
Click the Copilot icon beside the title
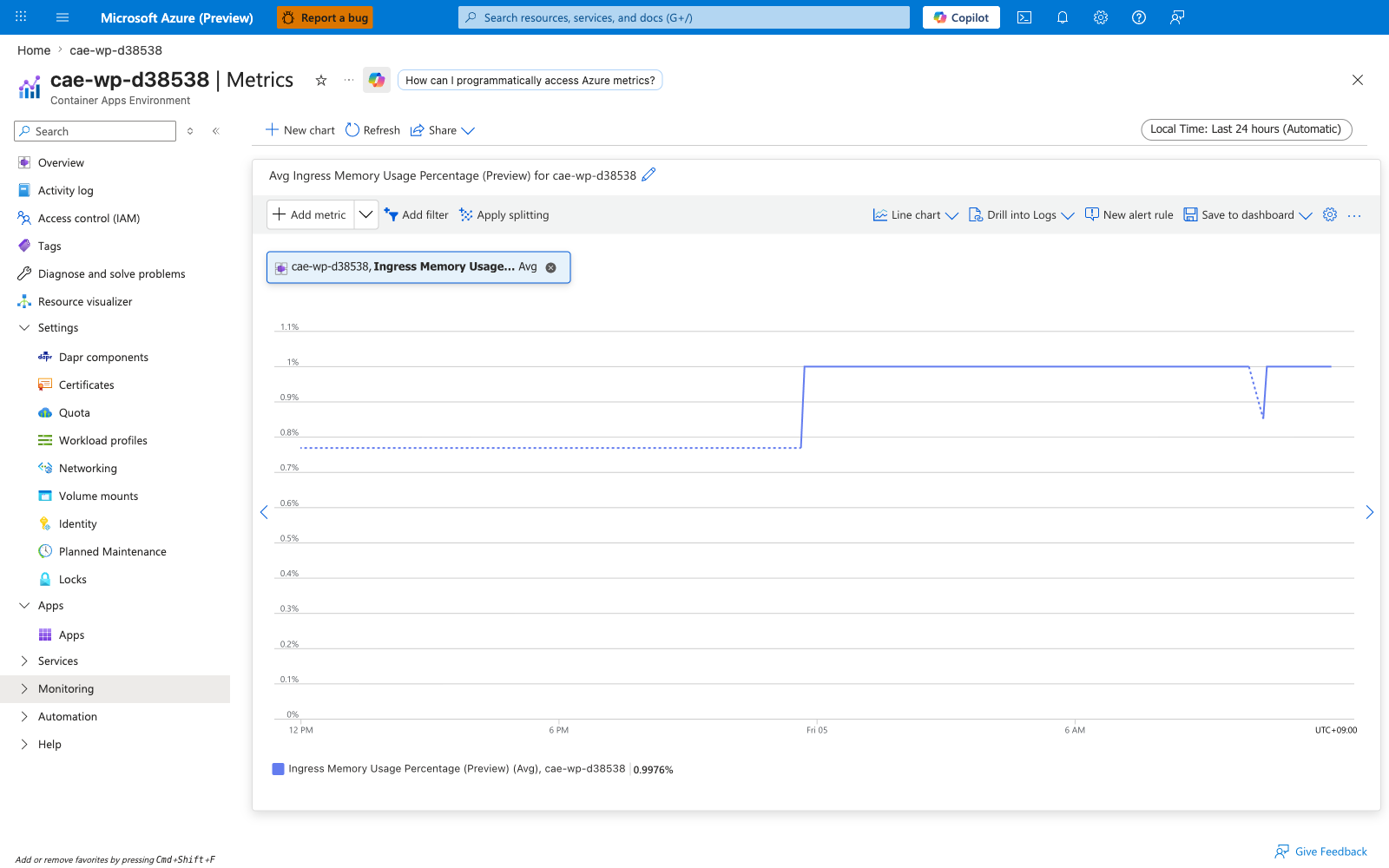pos(377,80)
